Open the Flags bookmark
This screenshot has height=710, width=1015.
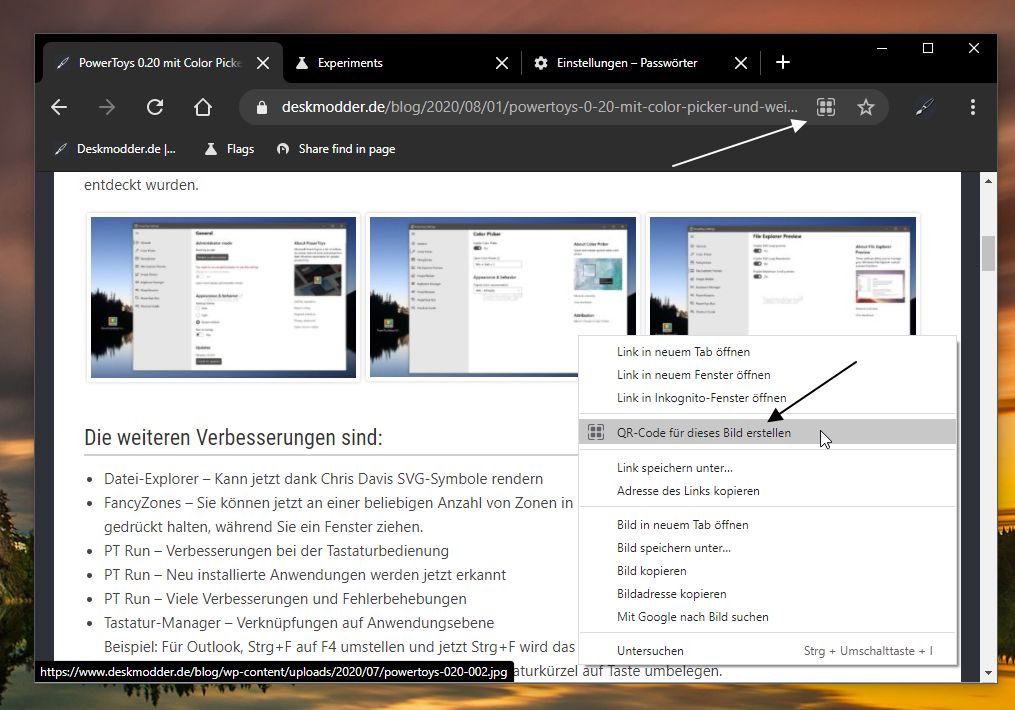230,149
